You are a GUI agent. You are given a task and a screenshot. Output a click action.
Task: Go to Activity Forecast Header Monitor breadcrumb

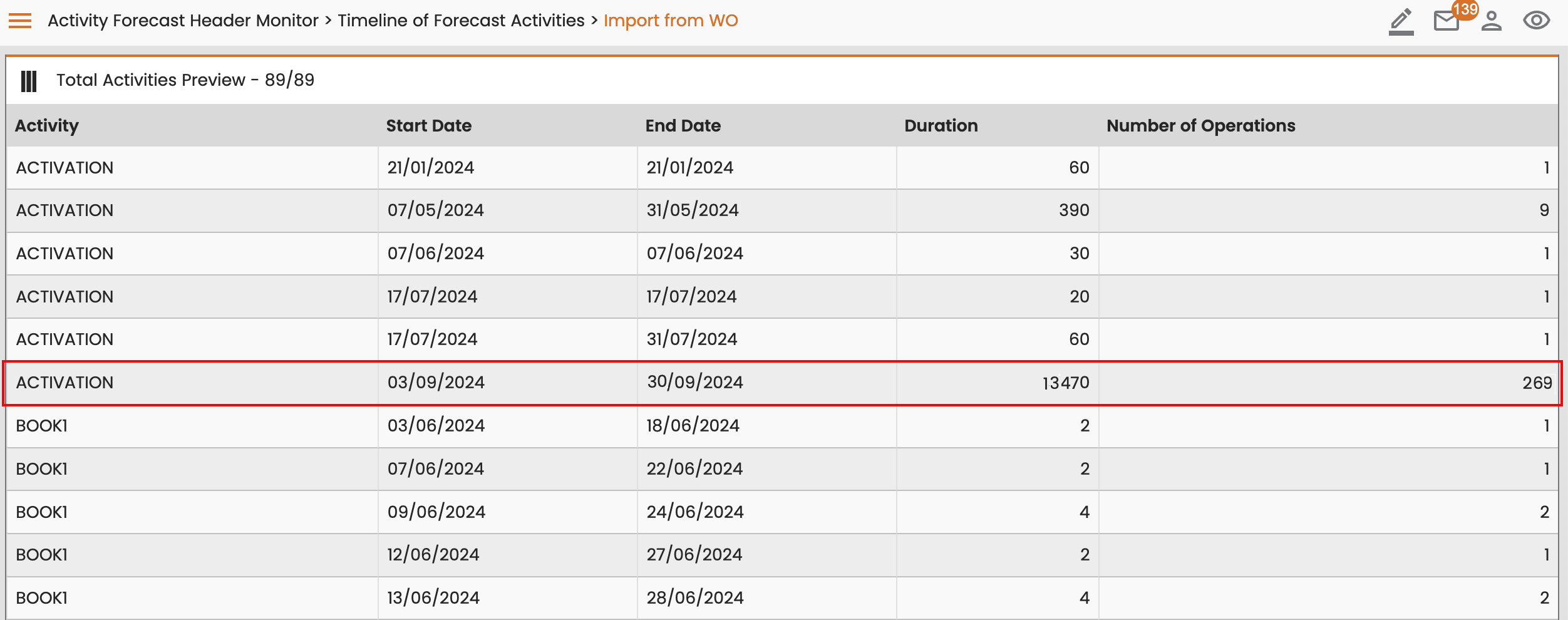(x=183, y=21)
